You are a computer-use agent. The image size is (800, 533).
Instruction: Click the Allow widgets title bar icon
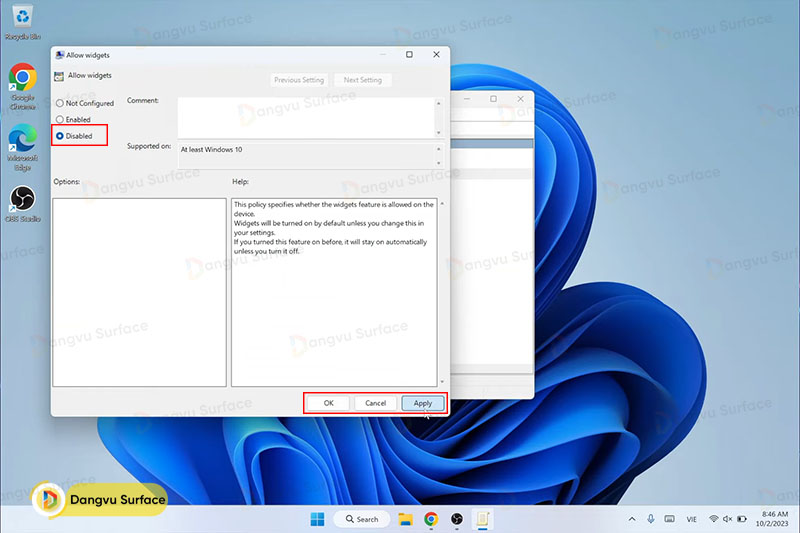(60, 55)
